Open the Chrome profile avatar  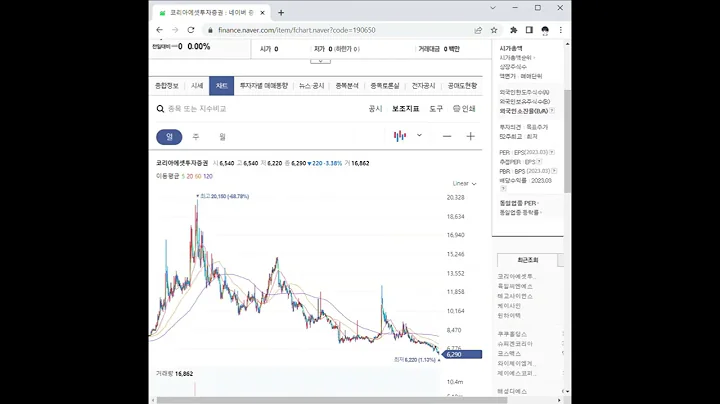pos(545,30)
